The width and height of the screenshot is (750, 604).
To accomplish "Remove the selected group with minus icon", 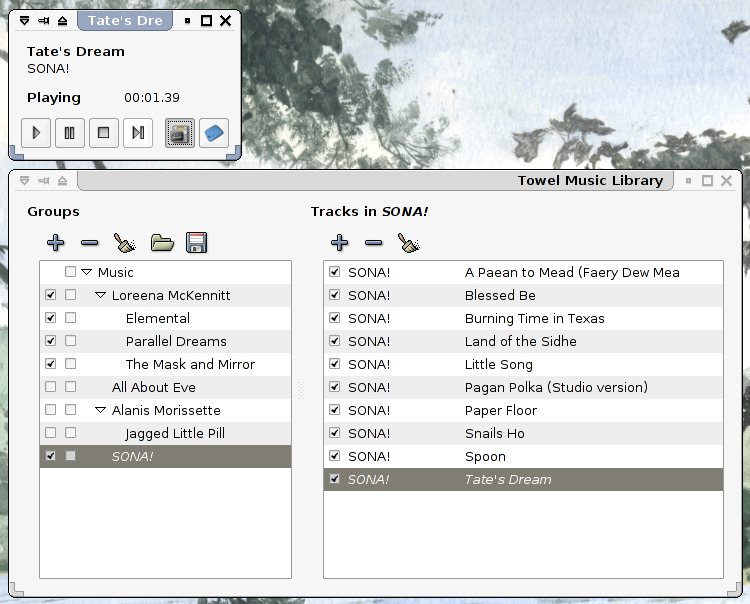I will [x=89, y=242].
